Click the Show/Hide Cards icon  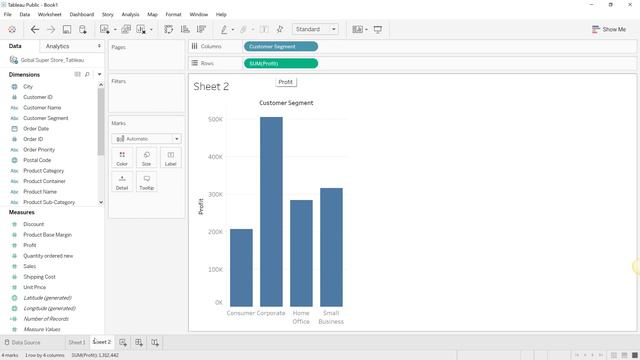[357, 29]
